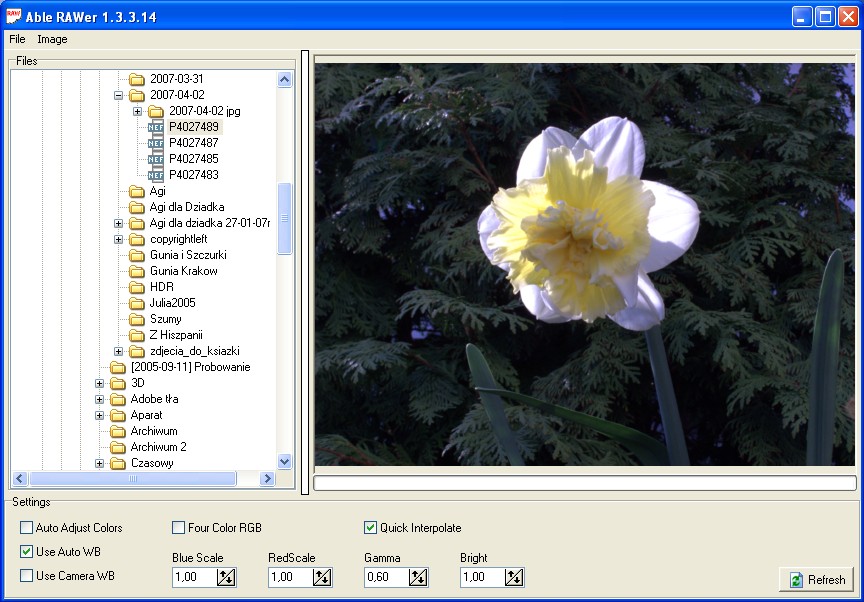Collapse the 2007-04-02 folder
Screen dimensions: 864x602
click(118, 95)
